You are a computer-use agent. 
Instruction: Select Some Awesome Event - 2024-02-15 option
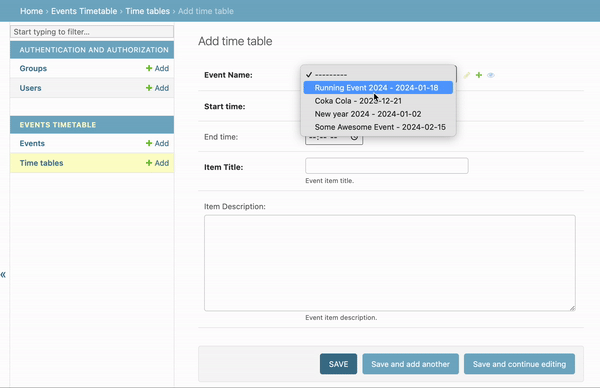point(378,127)
